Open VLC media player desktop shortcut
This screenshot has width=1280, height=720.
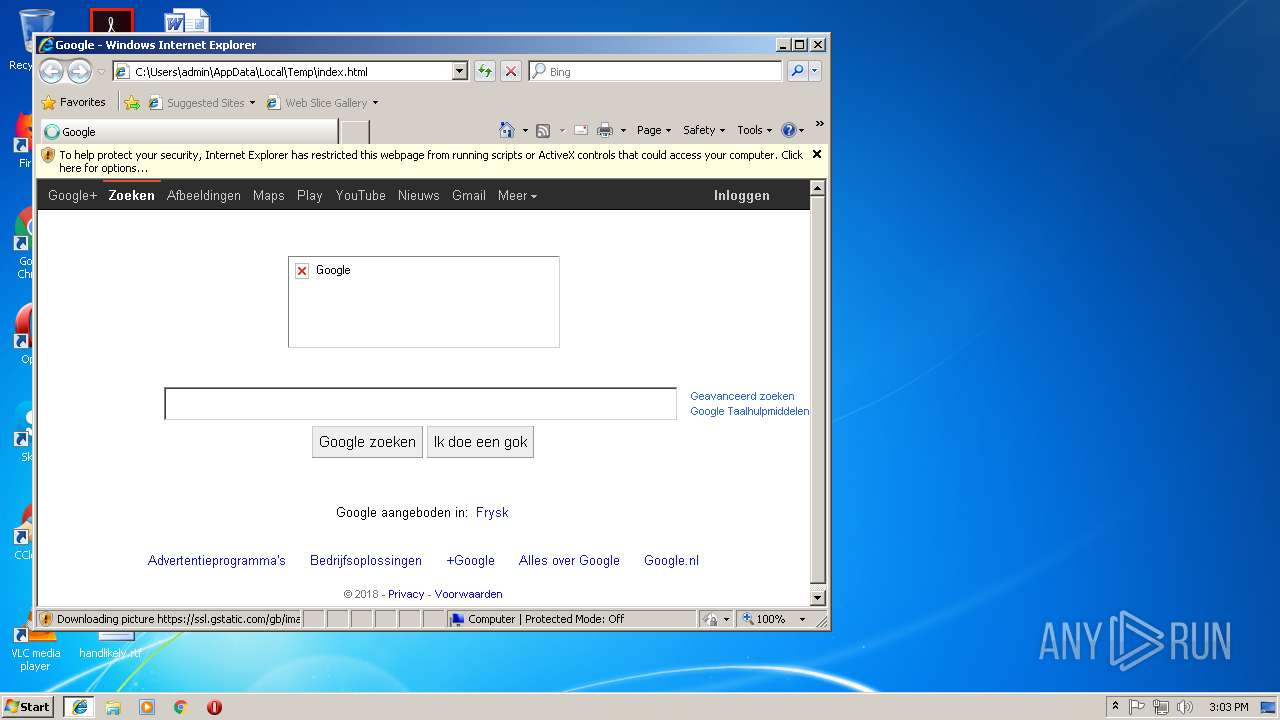[x=35, y=648]
